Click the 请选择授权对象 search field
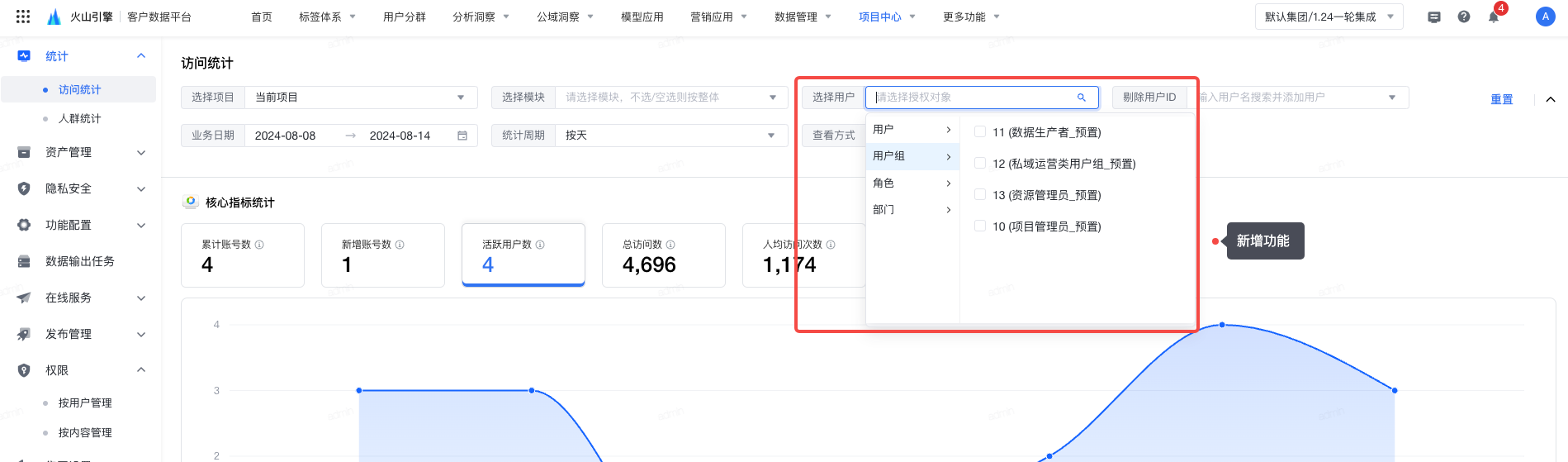This screenshot has width=1568, height=462. (x=982, y=98)
